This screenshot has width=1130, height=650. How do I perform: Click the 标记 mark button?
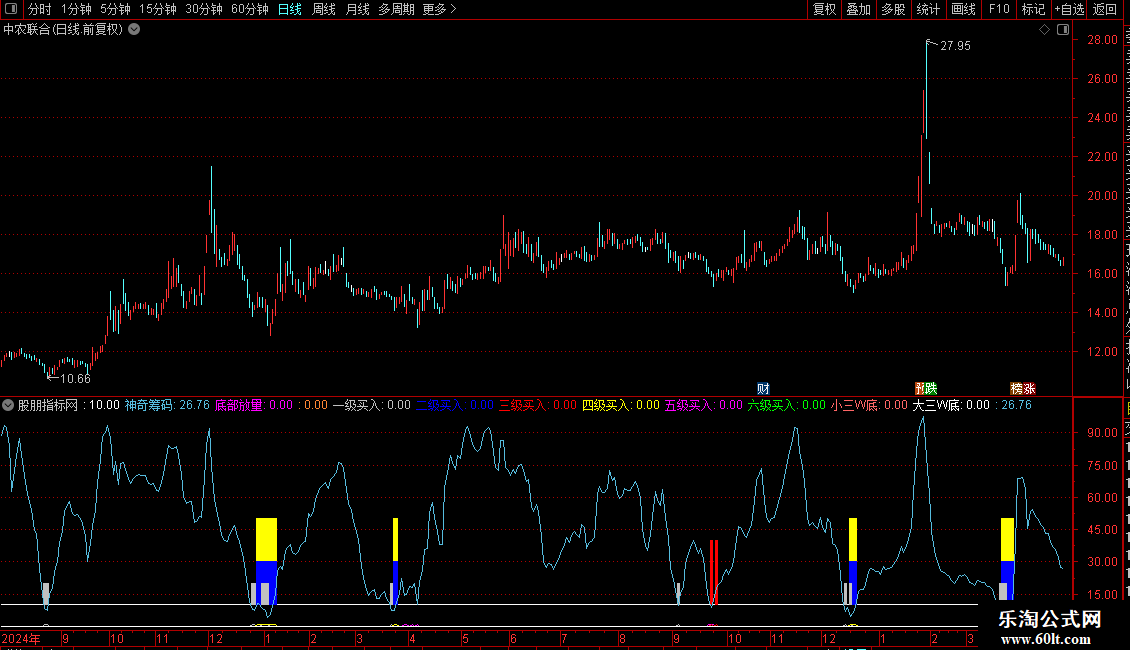tap(1033, 9)
